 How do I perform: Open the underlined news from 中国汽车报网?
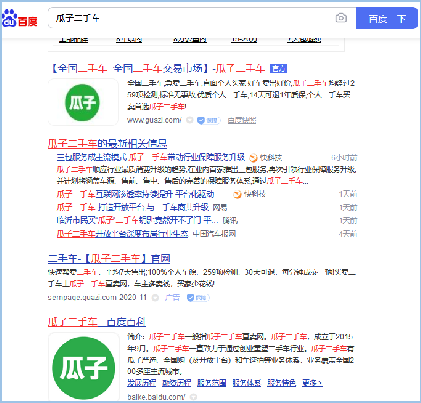click(122, 234)
